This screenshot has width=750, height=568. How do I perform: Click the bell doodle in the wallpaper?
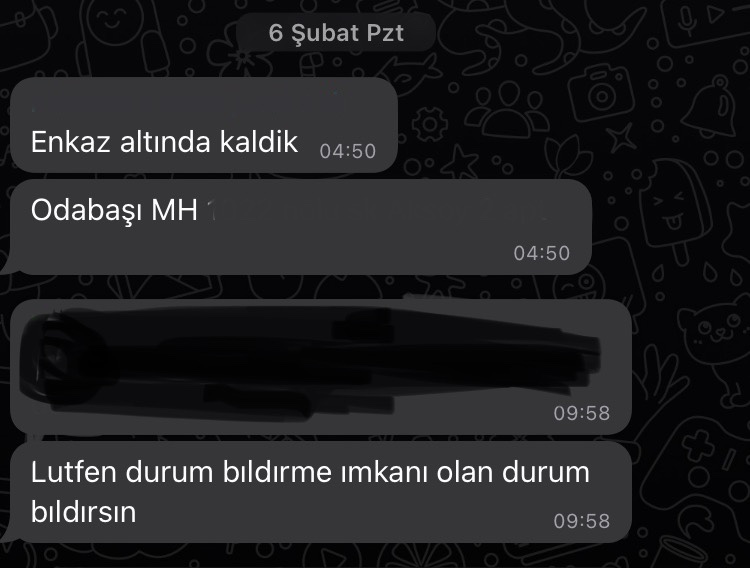coord(710,106)
